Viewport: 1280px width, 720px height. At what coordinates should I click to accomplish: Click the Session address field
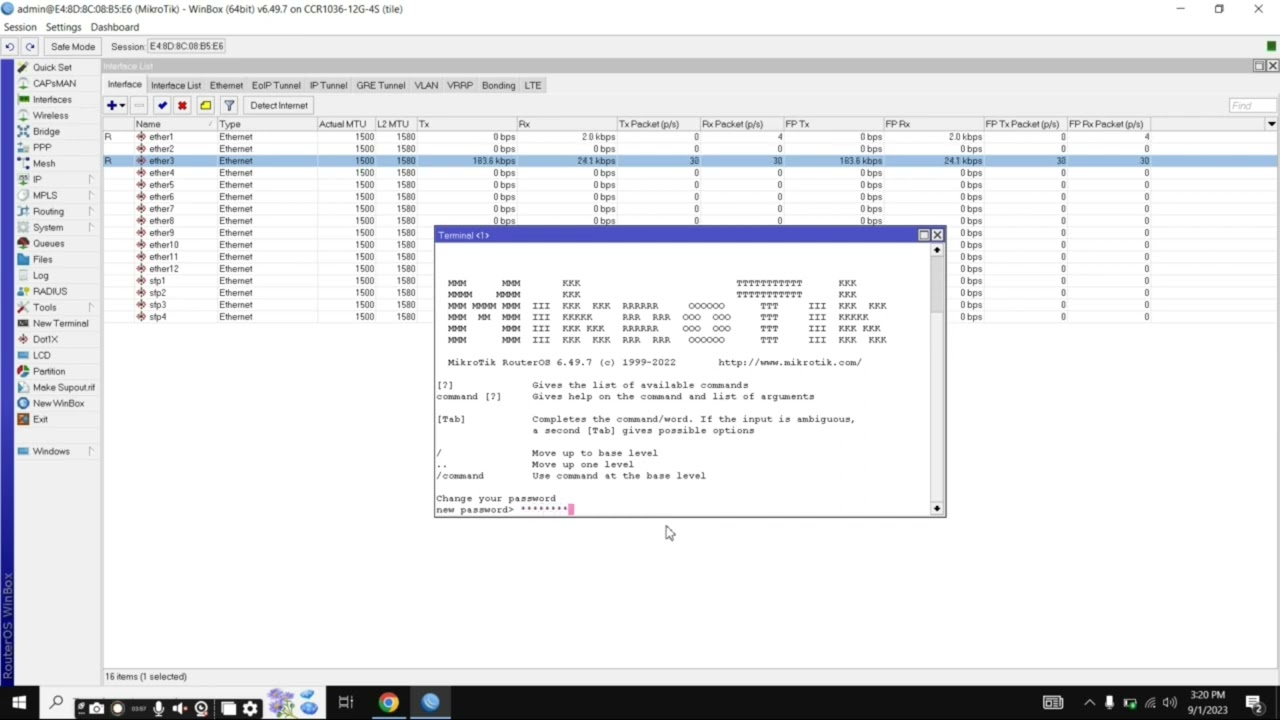(187, 46)
